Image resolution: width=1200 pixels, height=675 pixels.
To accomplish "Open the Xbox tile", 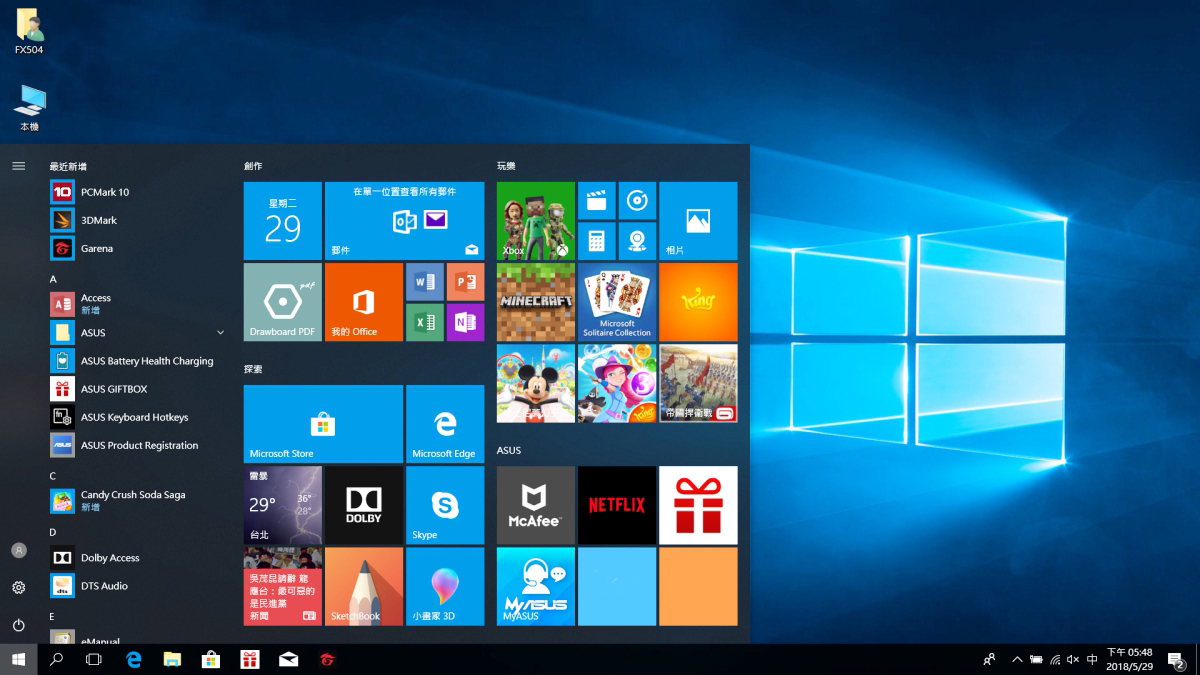I will click(536, 221).
